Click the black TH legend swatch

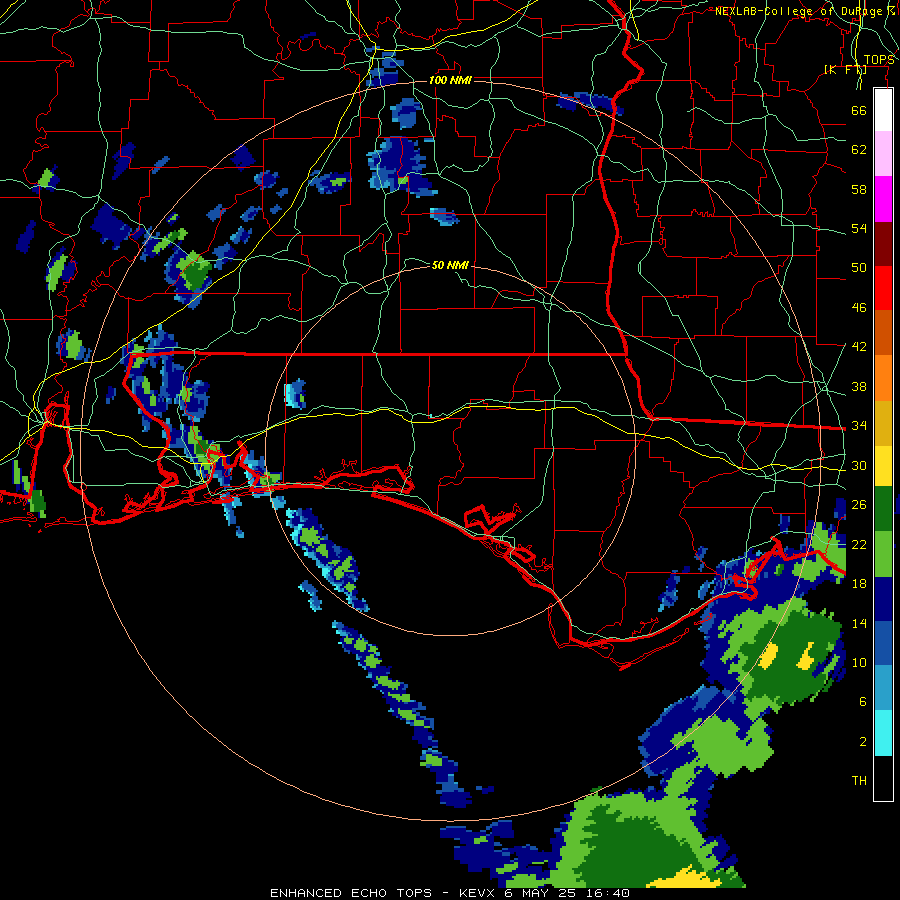click(883, 778)
